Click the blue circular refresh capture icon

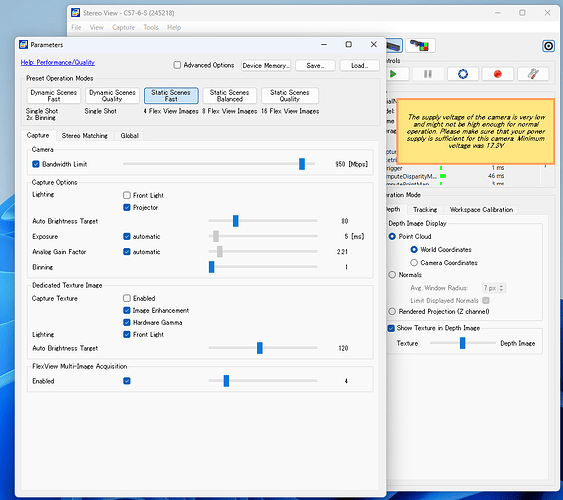(x=463, y=74)
